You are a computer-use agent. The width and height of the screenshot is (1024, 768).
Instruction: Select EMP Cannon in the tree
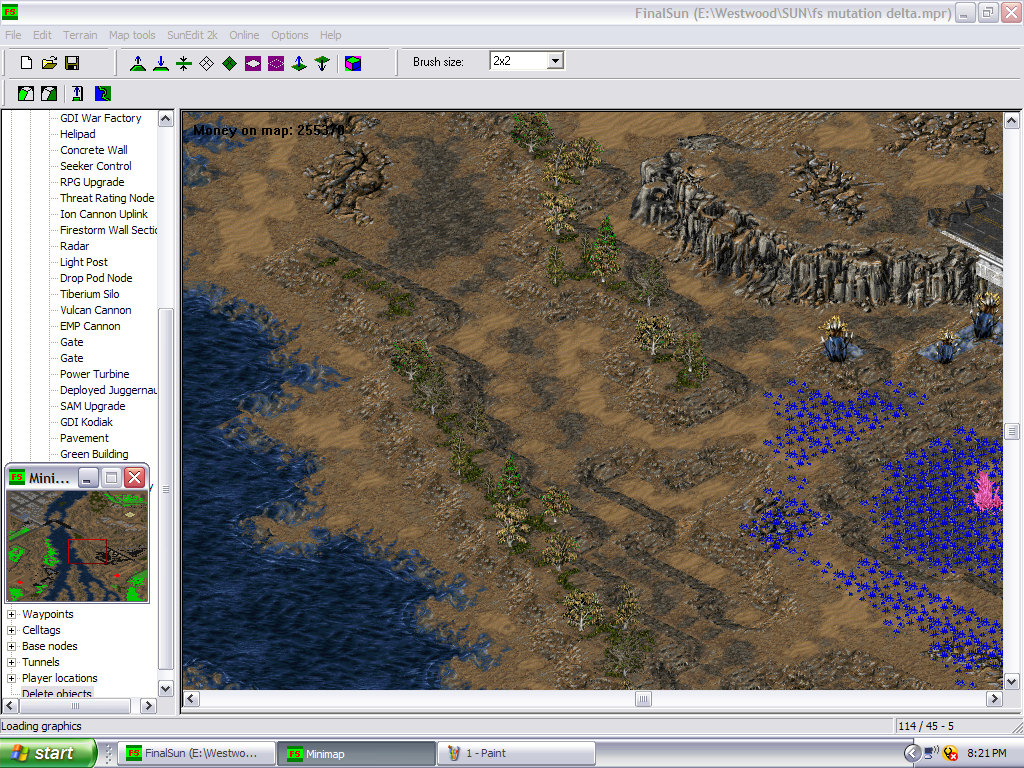click(90, 327)
